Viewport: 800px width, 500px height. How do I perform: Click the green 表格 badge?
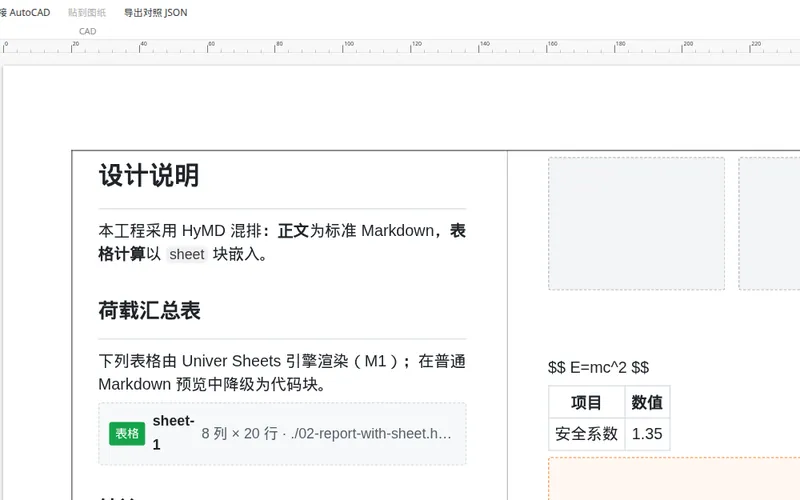[127, 434]
